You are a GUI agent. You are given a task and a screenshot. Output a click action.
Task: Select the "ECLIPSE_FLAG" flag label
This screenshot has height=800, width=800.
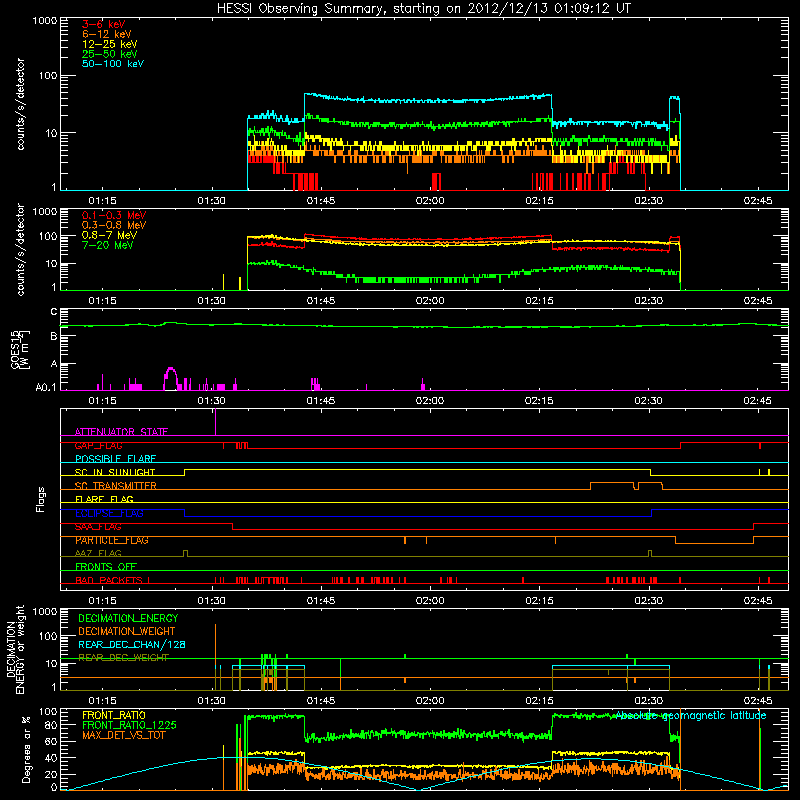click(x=109, y=513)
